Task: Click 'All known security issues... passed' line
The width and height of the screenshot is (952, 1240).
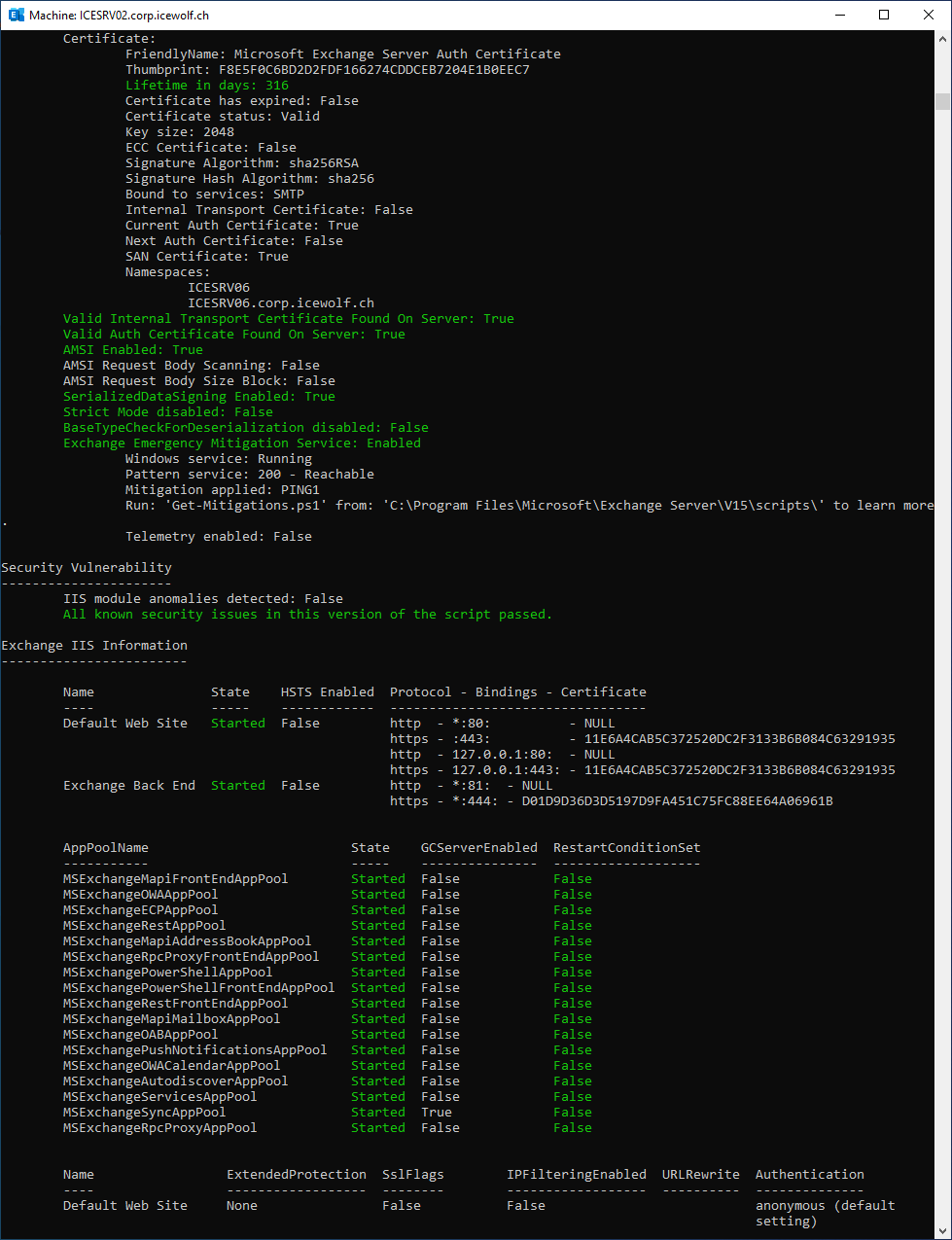Action: click(308, 615)
